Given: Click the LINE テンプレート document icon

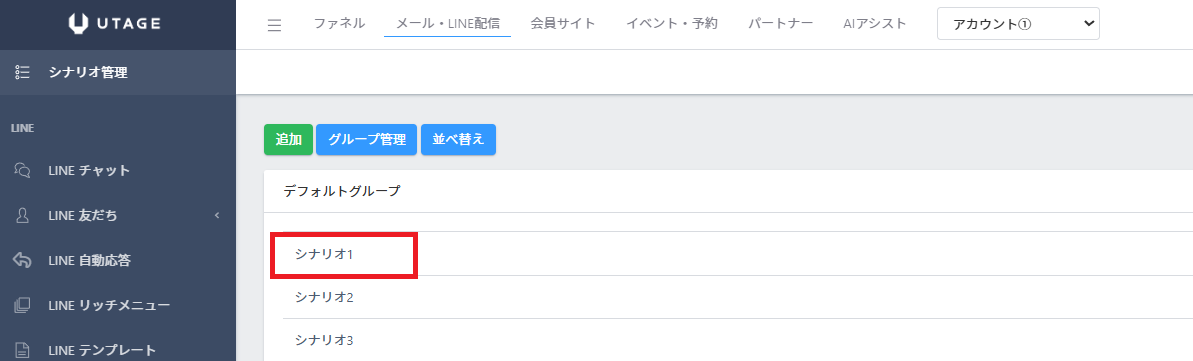Looking at the screenshot, I should pyautogui.click(x=22, y=350).
